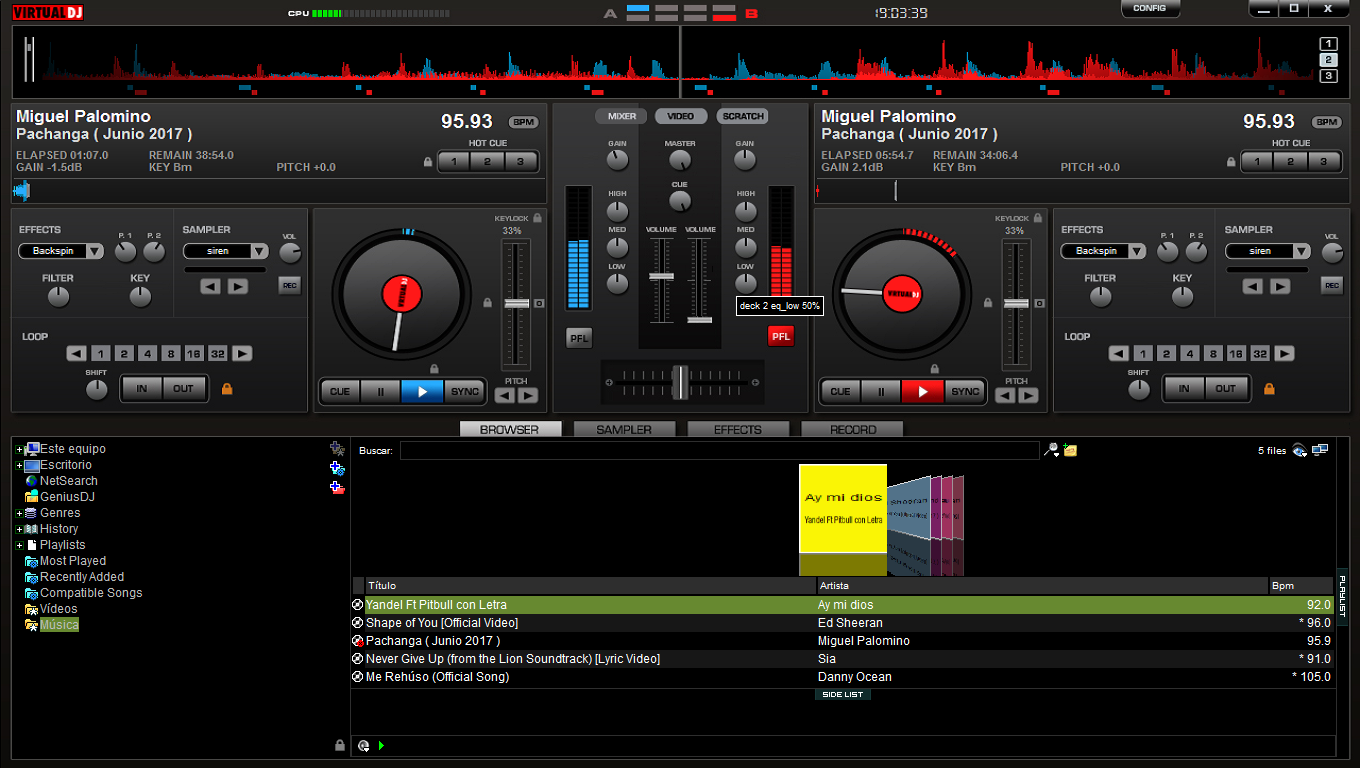Image resolution: width=1360 pixels, height=768 pixels.
Task: Expand the History tree node
Action: point(20,530)
